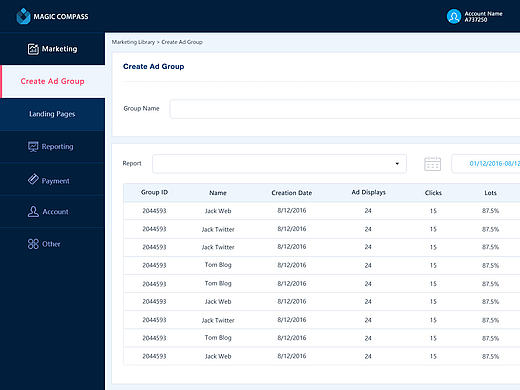Sort by Ad Displays column header
520x390 pixels.
(x=368, y=192)
